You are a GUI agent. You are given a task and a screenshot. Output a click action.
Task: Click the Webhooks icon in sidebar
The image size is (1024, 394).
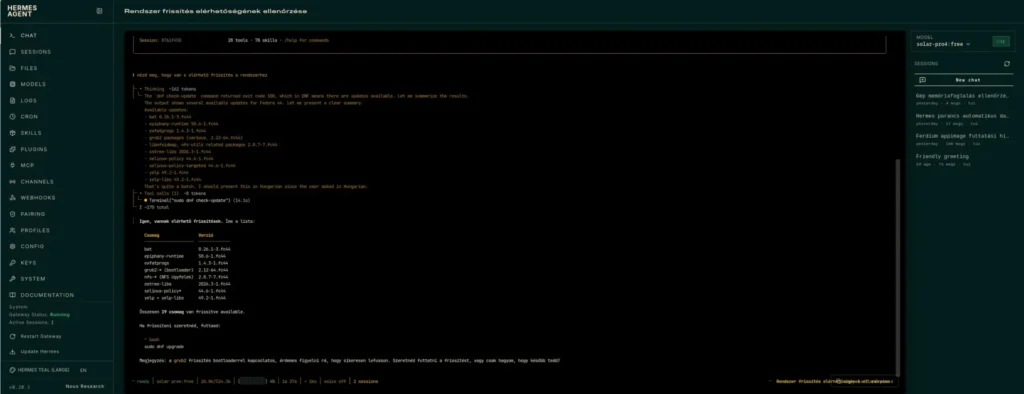click(12, 197)
